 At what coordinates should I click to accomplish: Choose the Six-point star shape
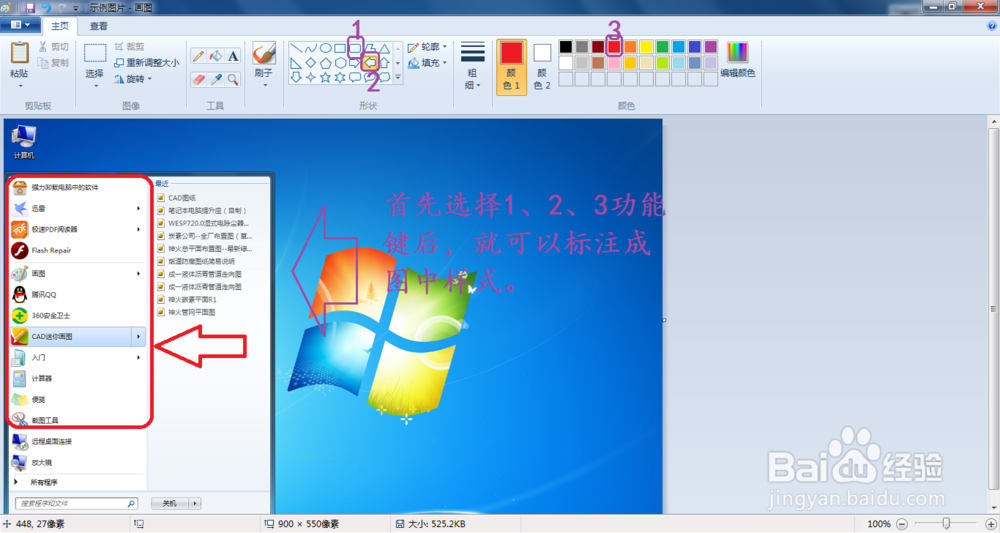coord(341,77)
